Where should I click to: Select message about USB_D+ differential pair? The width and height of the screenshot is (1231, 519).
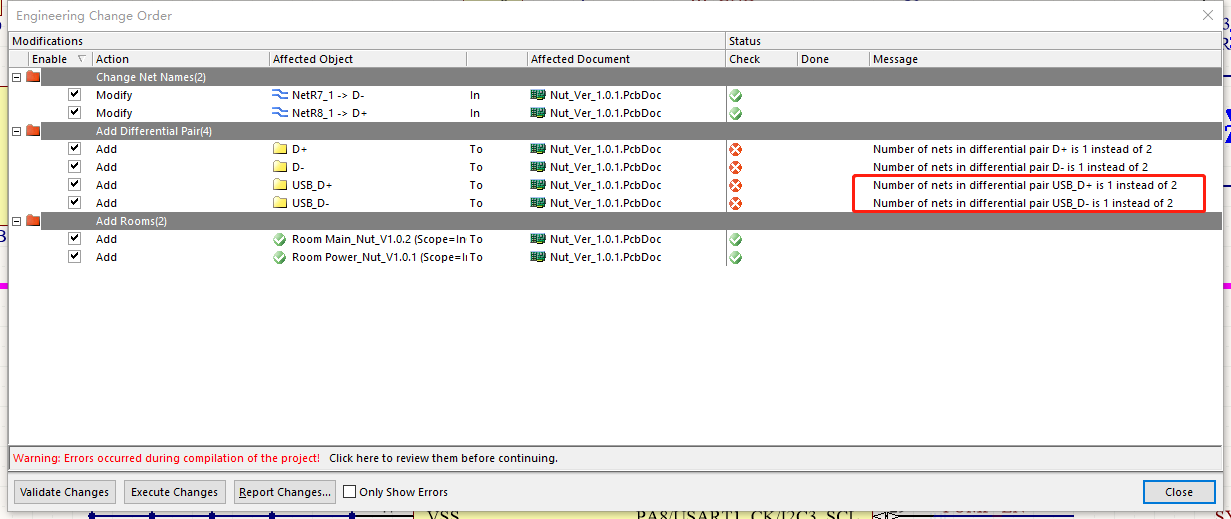(1025, 185)
